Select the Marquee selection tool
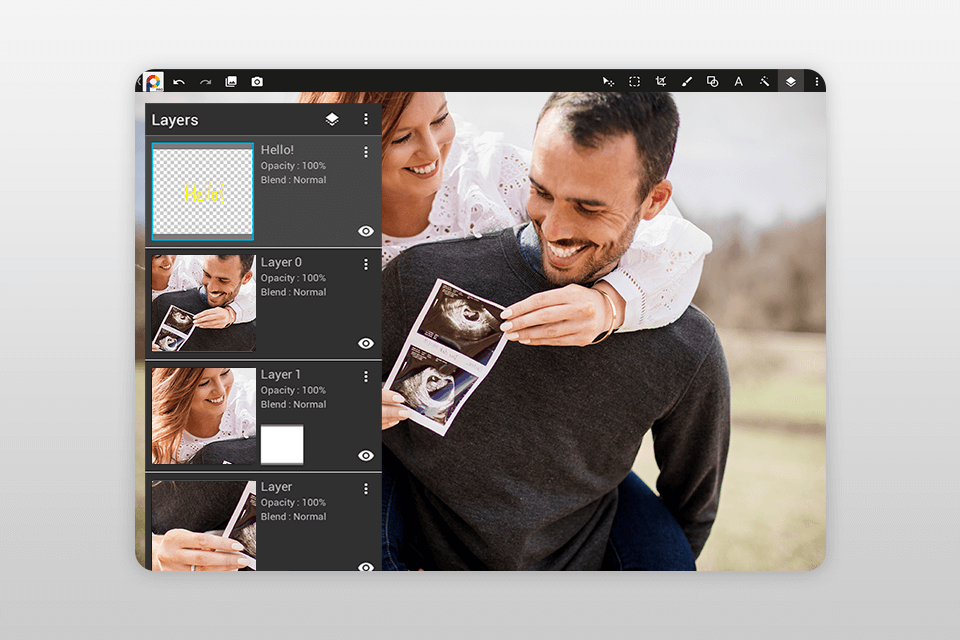 coord(634,81)
